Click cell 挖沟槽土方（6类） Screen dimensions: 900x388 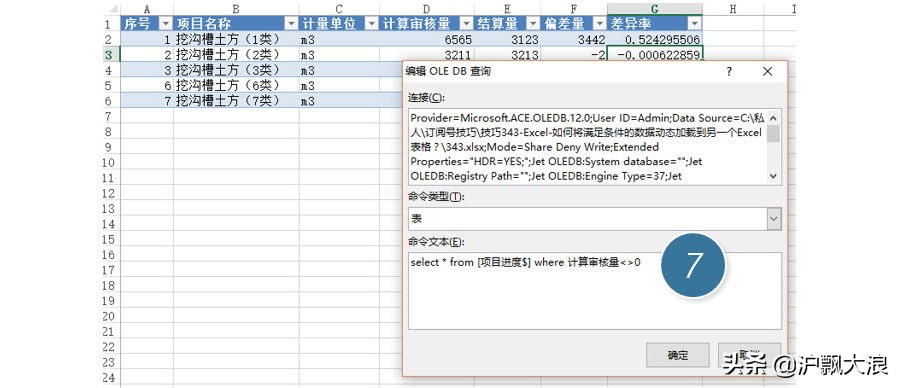click(236, 86)
